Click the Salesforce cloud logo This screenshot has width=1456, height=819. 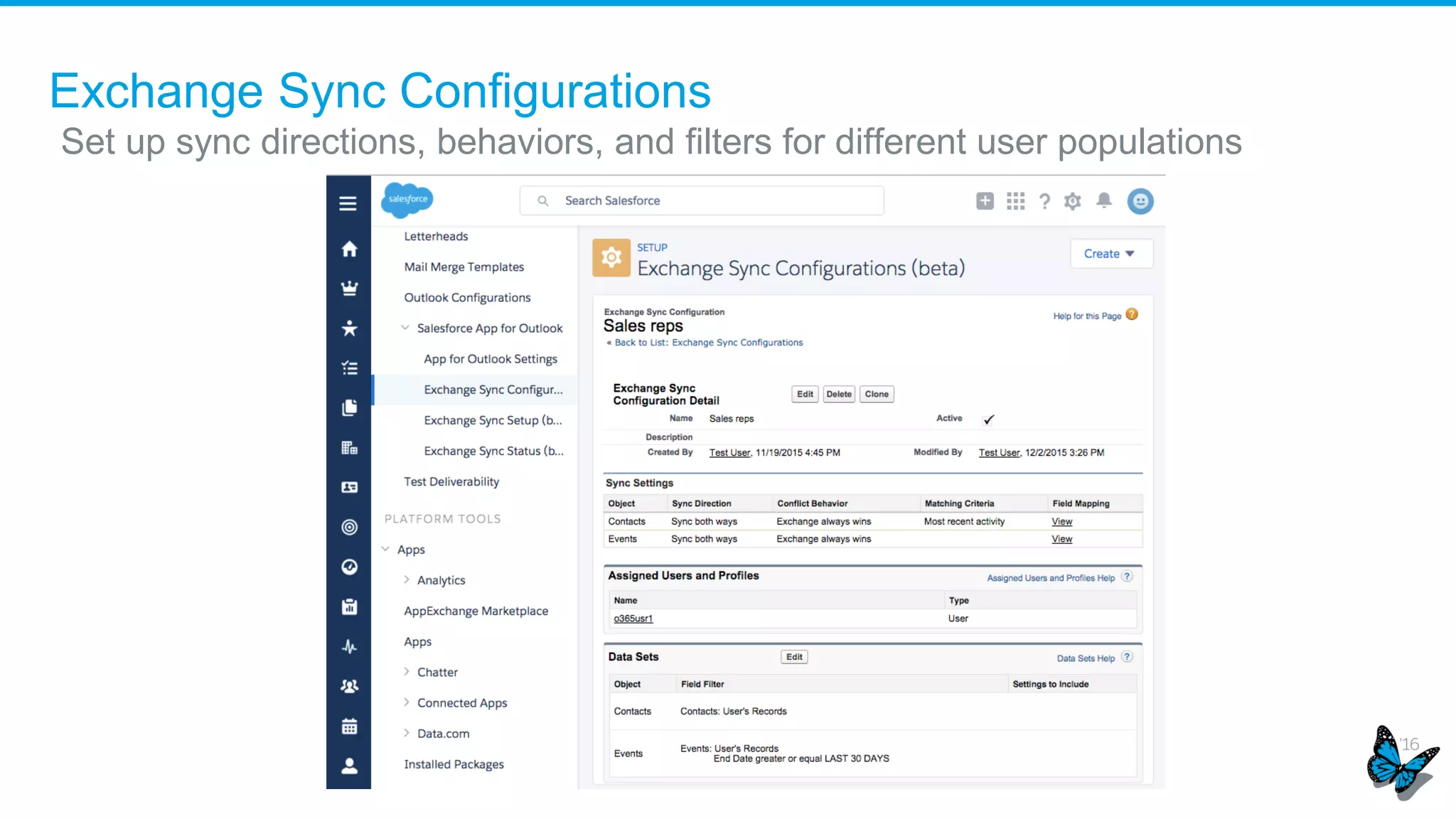pos(407,200)
